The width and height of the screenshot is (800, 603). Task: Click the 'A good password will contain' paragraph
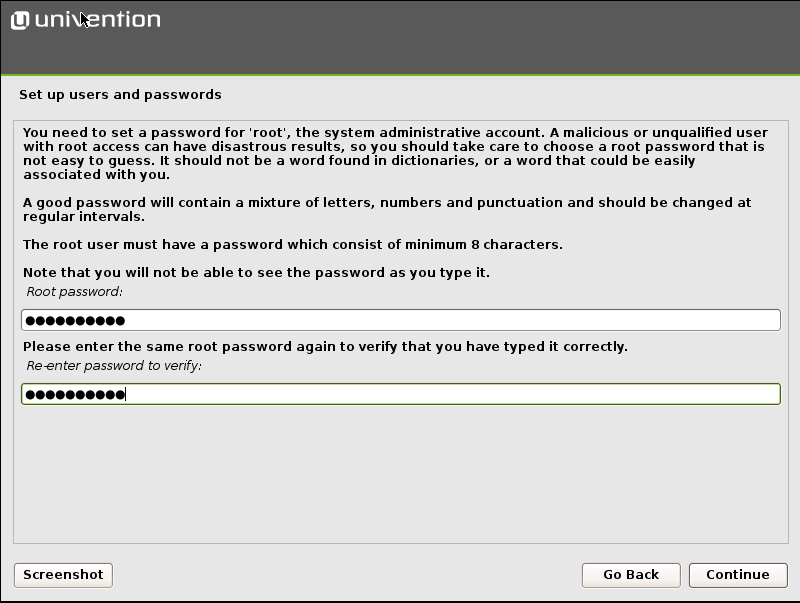coord(387,209)
